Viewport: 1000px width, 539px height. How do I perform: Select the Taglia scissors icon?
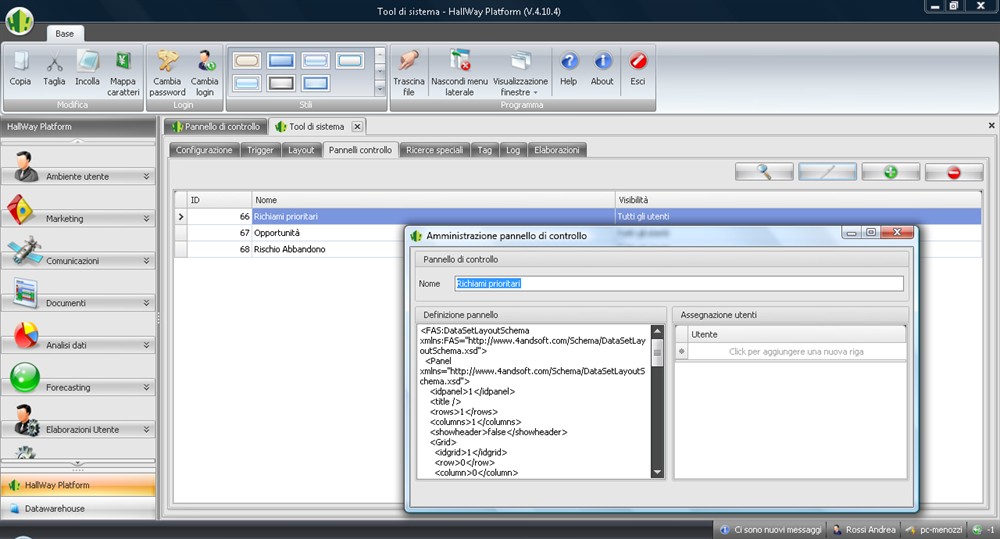coord(54,63)
